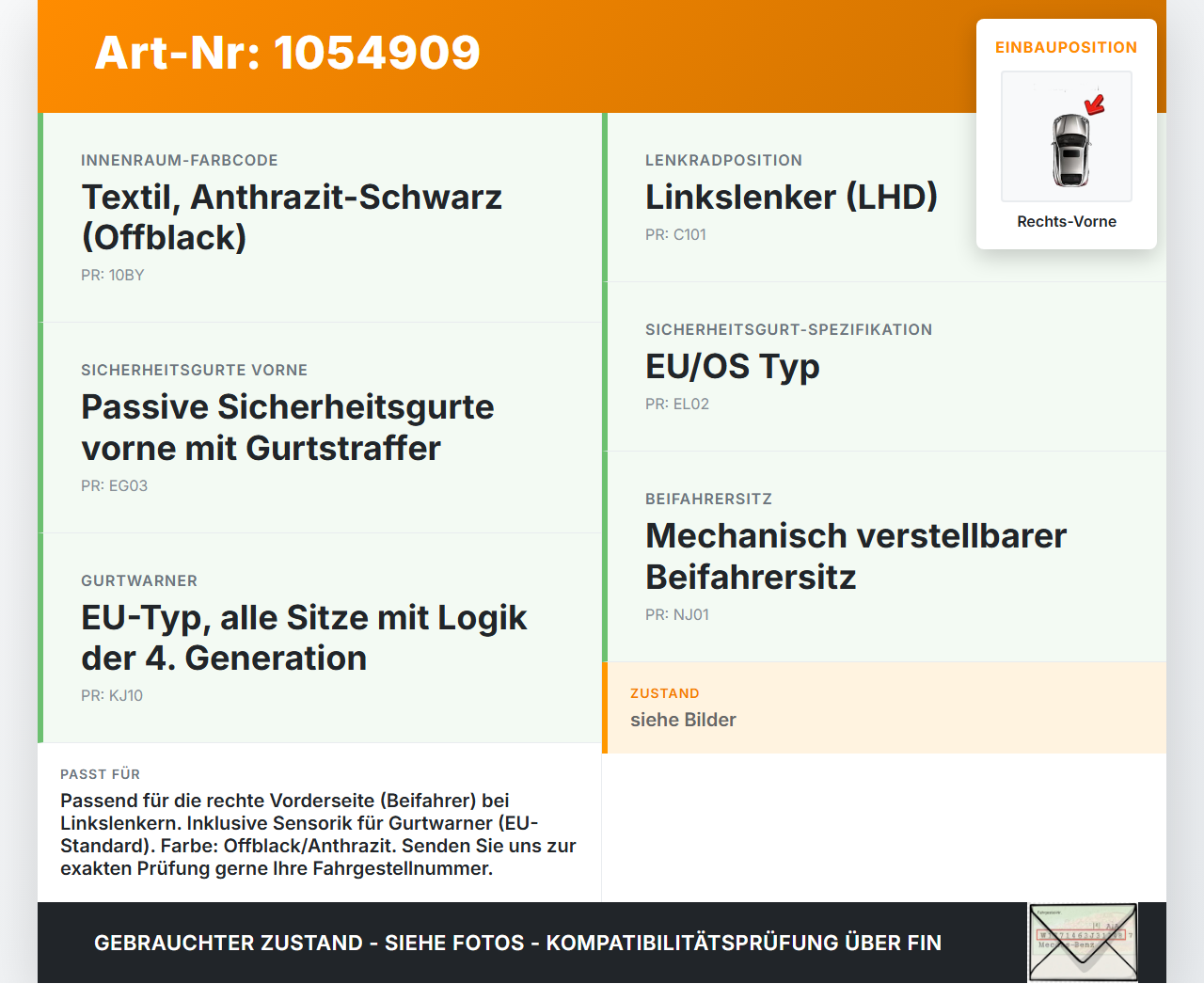1204x984 pixels.
Task: Click the Linkslenker (LHD) value
Action: coord(792,197)
